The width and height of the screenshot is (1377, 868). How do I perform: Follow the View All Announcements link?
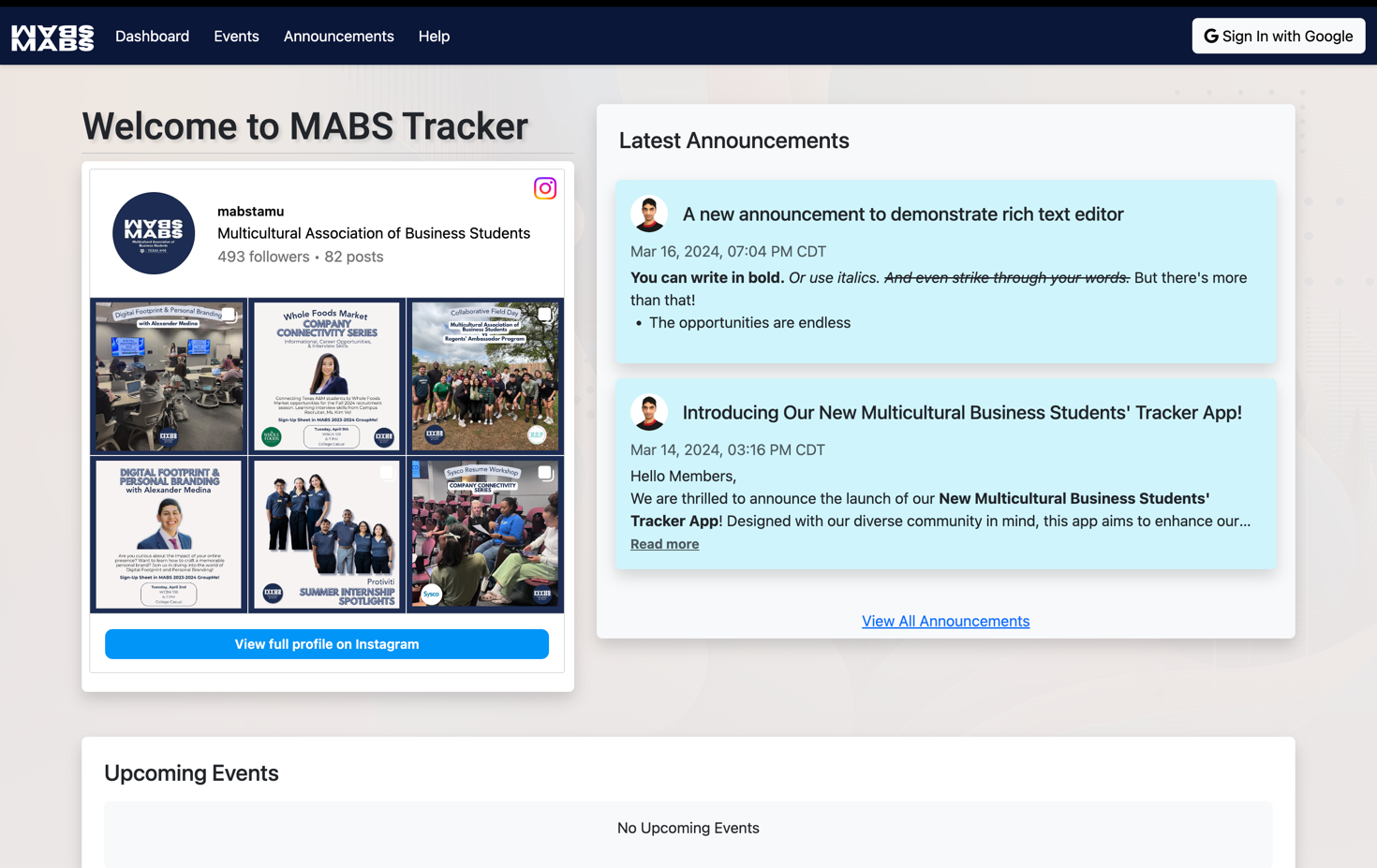[x=945, y=621]
